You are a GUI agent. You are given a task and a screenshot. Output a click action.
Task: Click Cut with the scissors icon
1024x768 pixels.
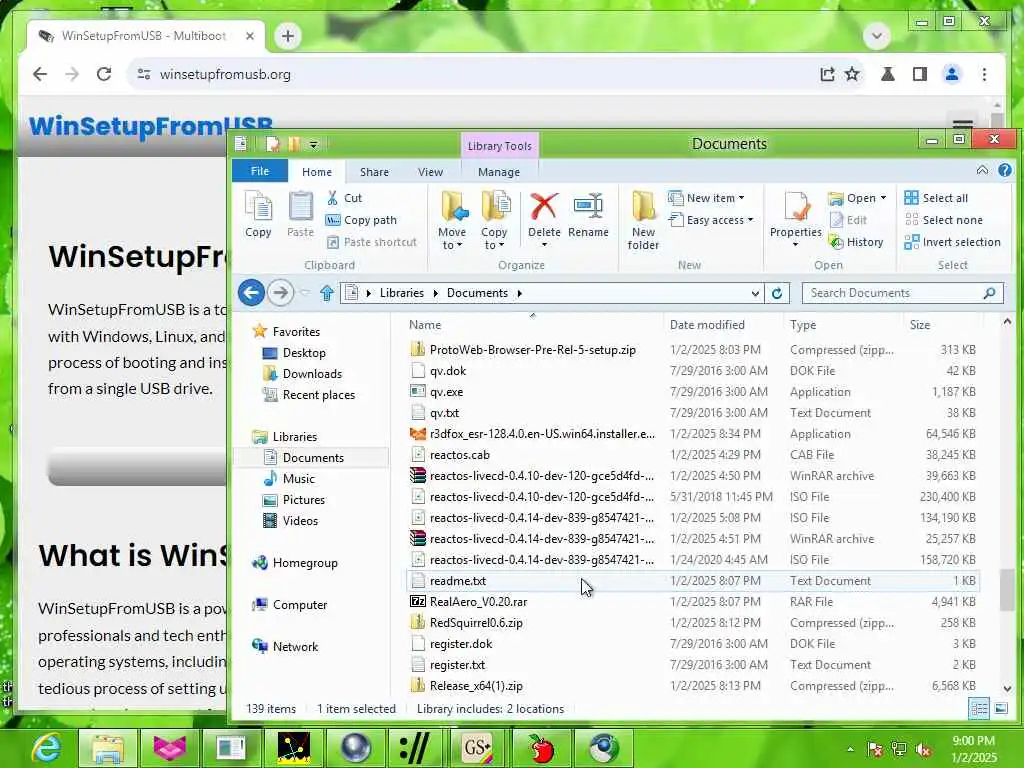point(344,198)
